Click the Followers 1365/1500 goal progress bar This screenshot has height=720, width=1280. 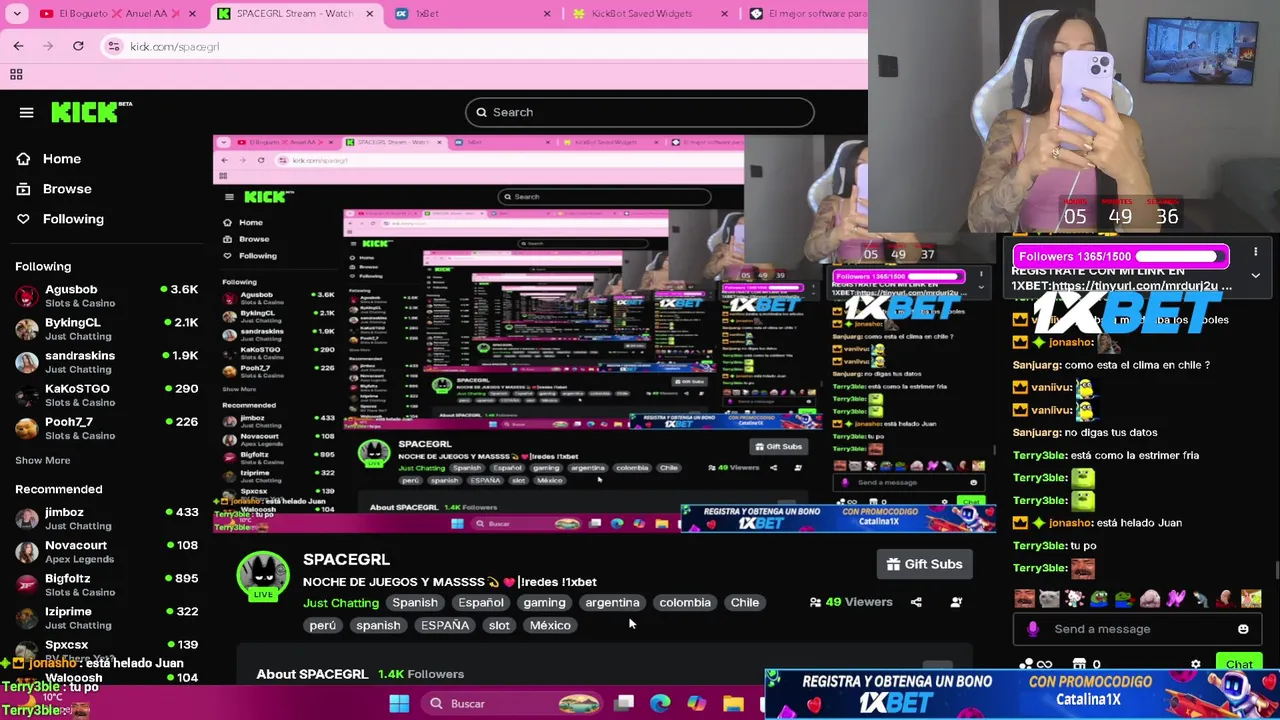point(1122,257)
